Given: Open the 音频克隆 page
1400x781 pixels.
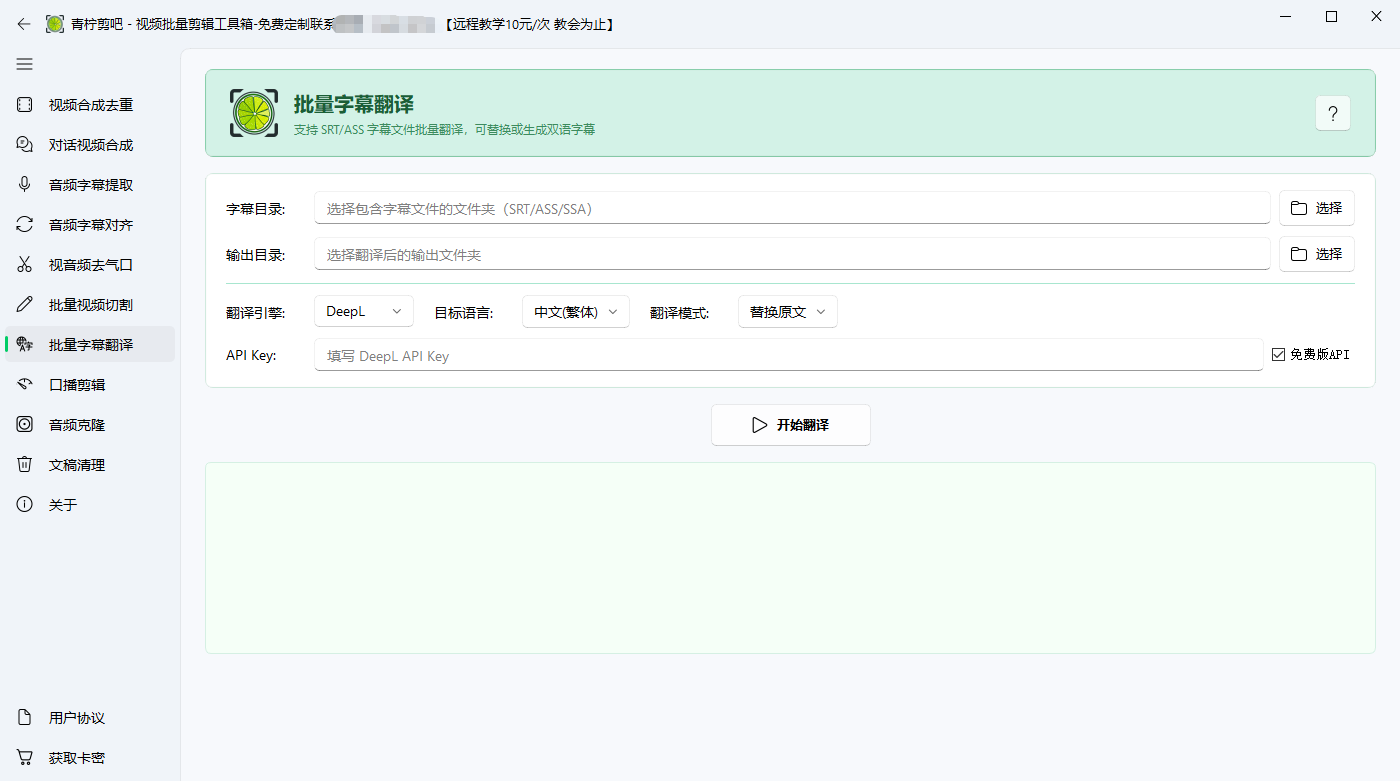Looking at the screenshot, I should coord(90,424).
